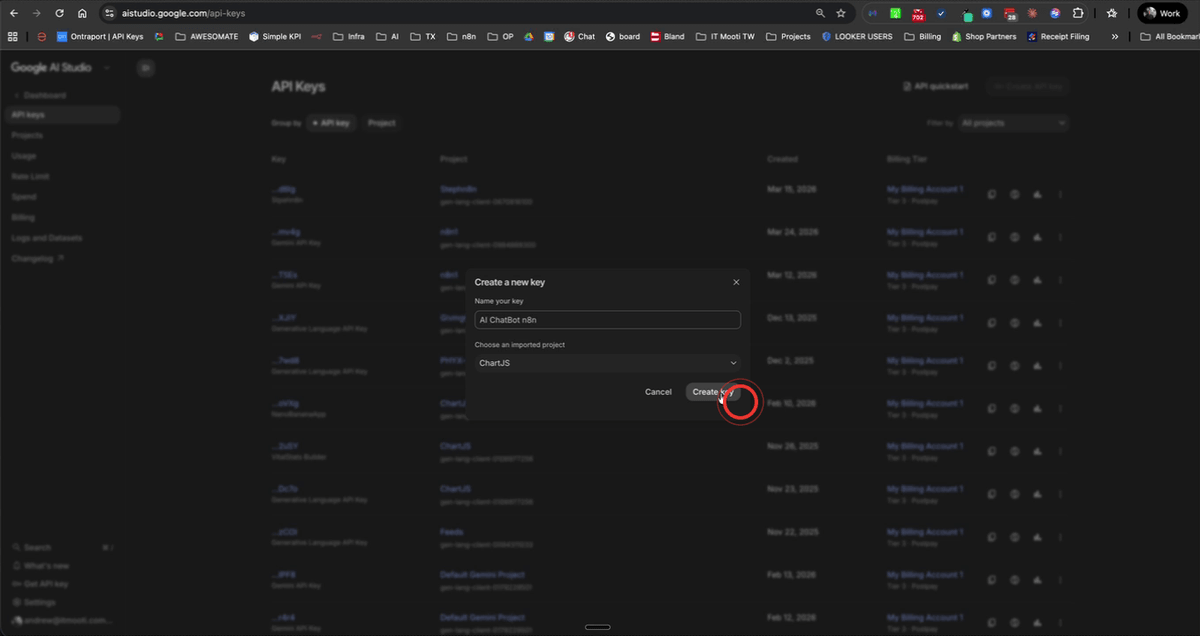This screenshot has height=636, width=1200.
Task: Open the Ontraport | API Keys bookmark
Action: [100, 36]
